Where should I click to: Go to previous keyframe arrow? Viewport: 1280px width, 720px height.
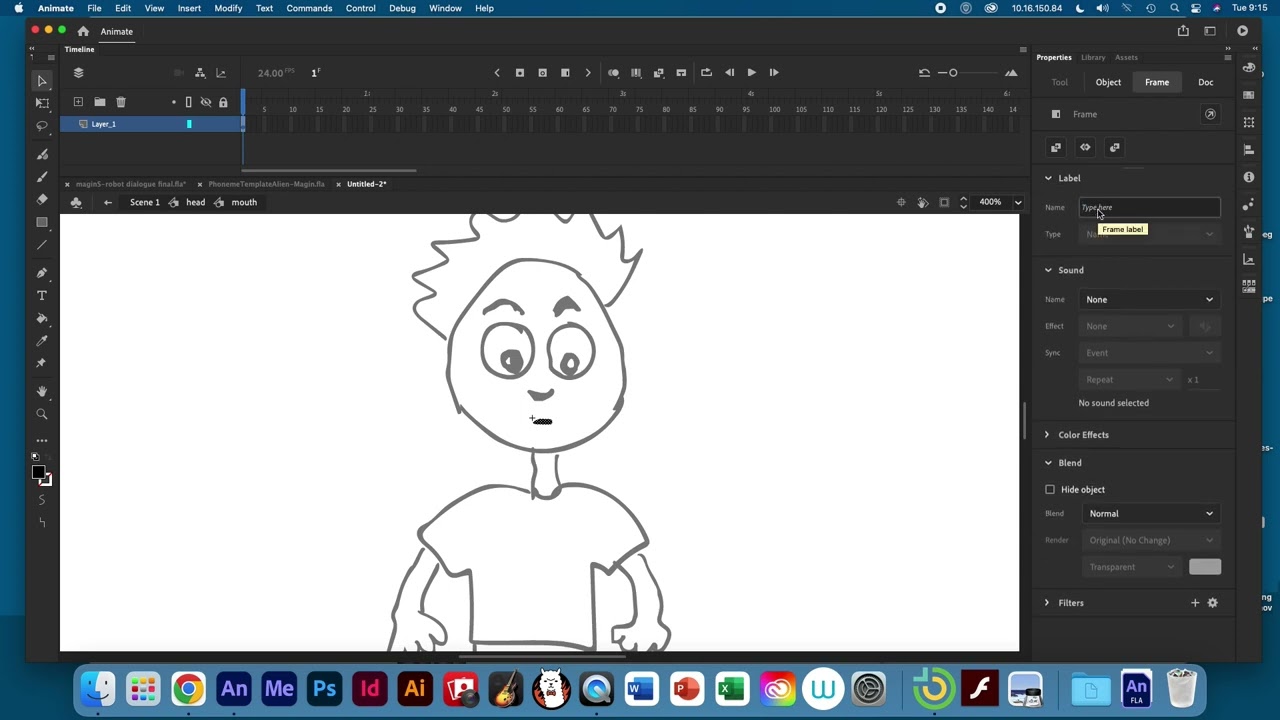click(x=497, y=72)
